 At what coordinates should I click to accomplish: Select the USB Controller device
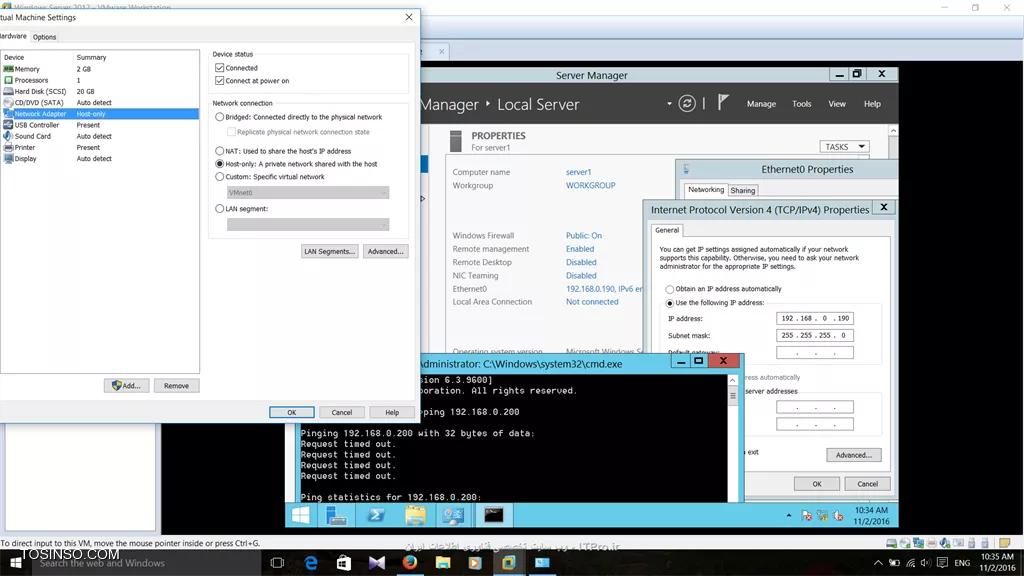[x=100, y=125]
